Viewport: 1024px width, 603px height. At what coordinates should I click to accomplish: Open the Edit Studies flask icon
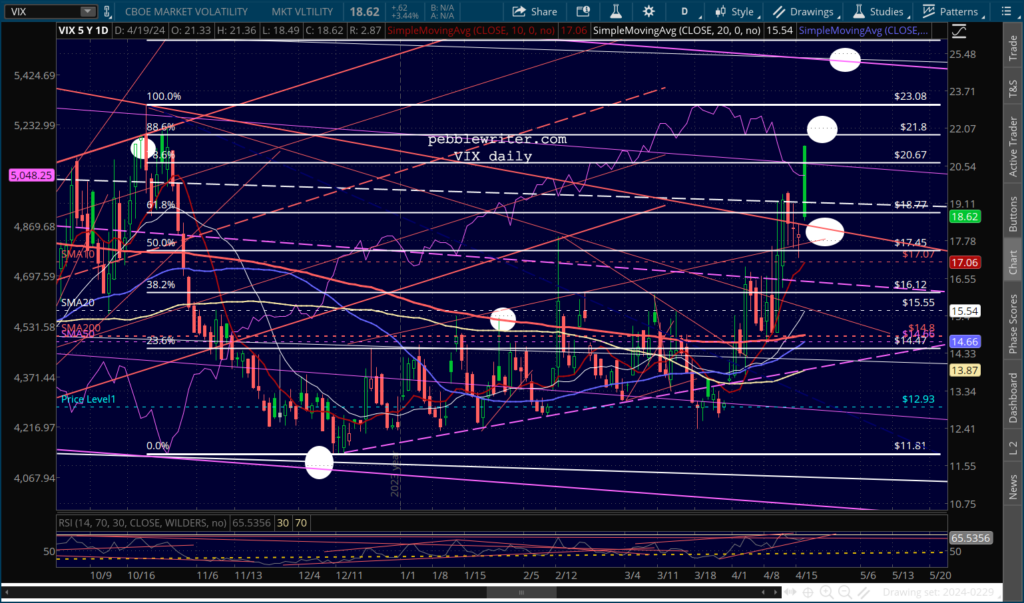(615, 11)
